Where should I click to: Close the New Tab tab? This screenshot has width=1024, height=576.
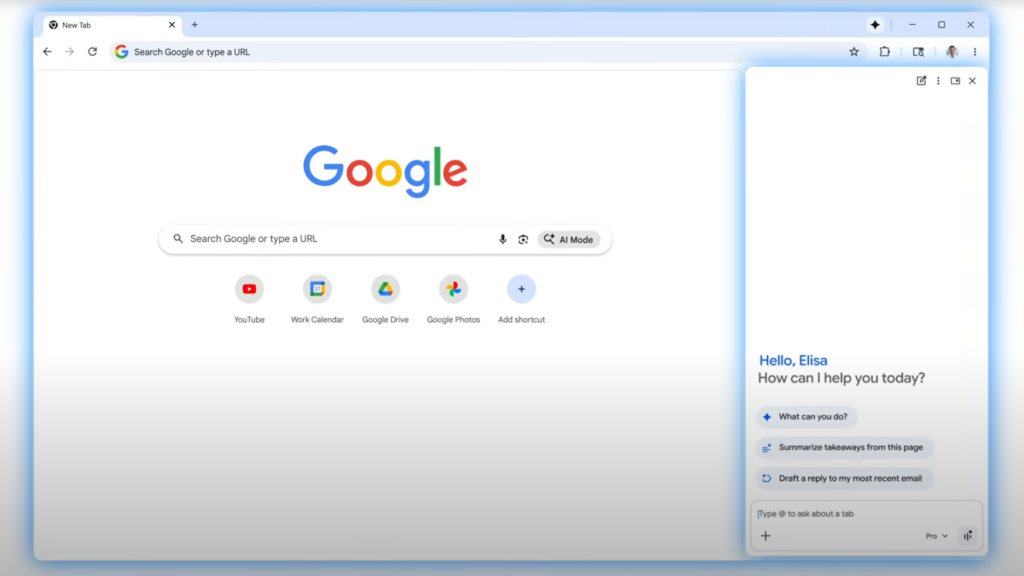(x=172, y=25)
